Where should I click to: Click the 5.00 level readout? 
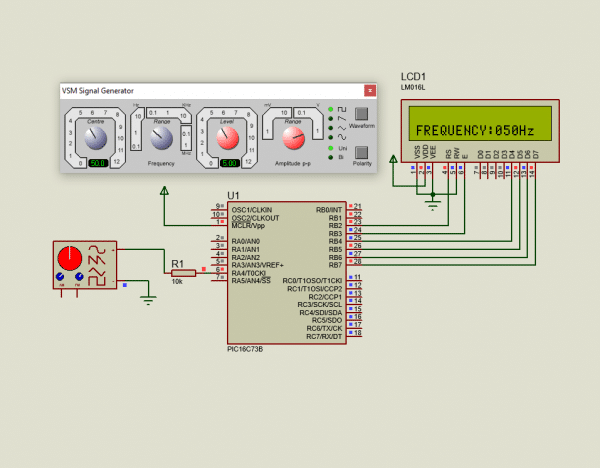[230, 163]
